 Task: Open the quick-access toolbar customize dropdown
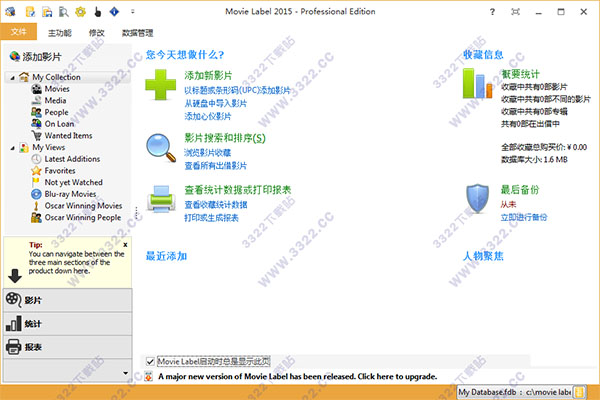(x=132, y=12)
